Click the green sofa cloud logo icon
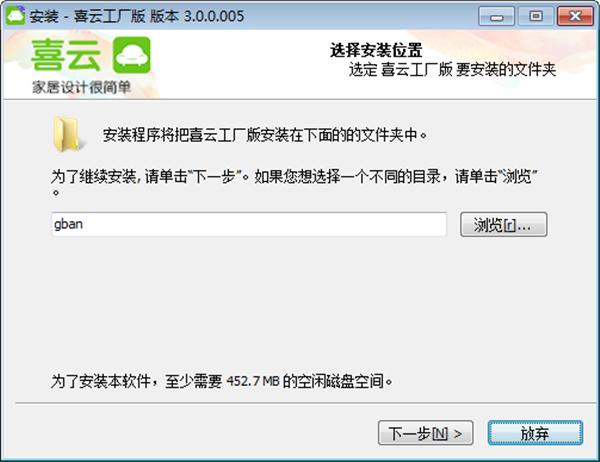The image size is (600, 462). 132,55
